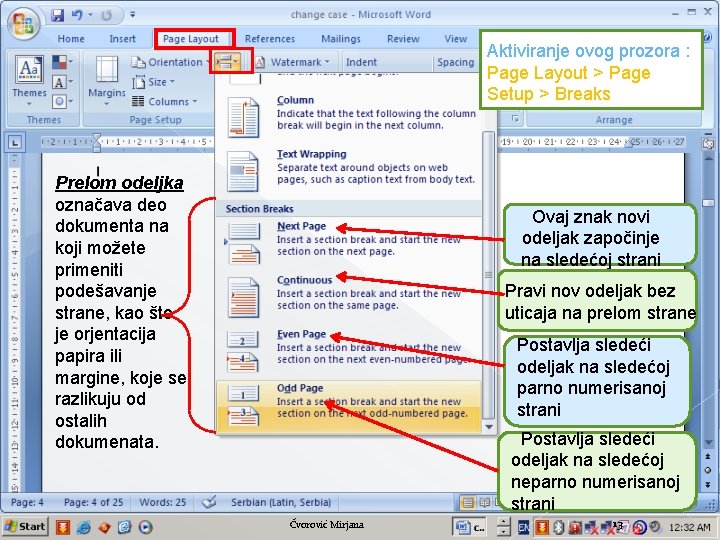Click 'Page: 4 of 25' status entry
Image resolution: width=720 pixels, height=540 pixels.
pos(94,502)
